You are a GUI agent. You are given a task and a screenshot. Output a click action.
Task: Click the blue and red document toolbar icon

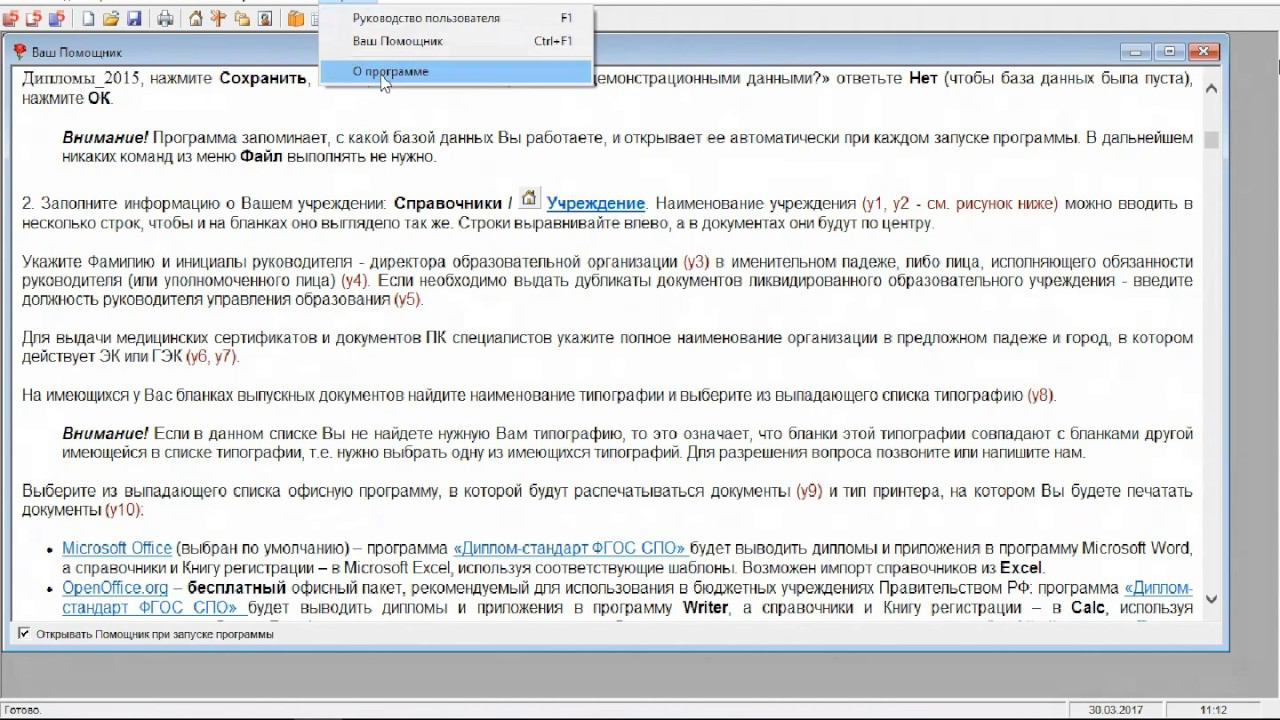pyautogui.click(x=55, y=19)
